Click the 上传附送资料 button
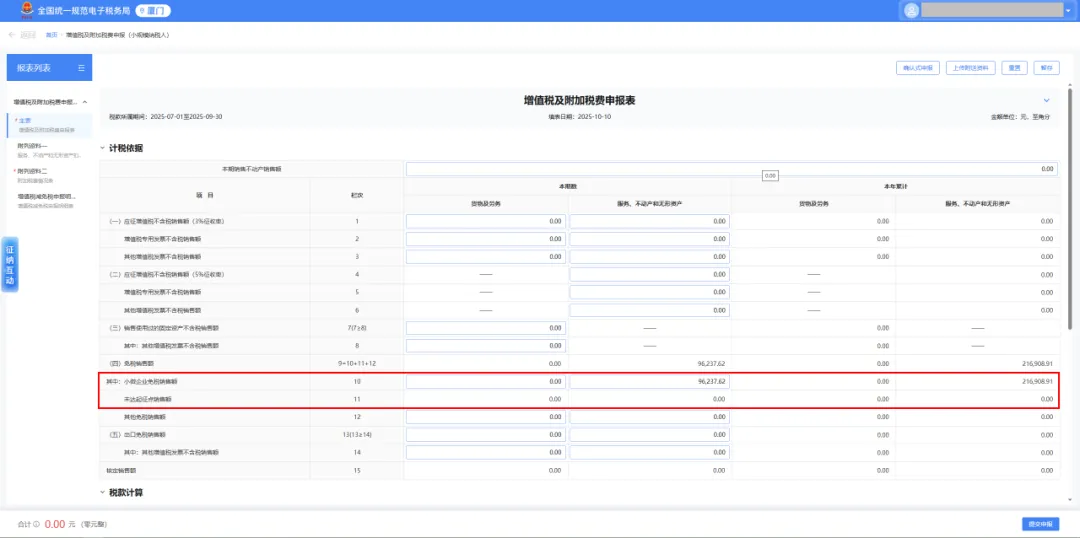The height and width of the screenshot is (538, 1080). tap(970, 68)
